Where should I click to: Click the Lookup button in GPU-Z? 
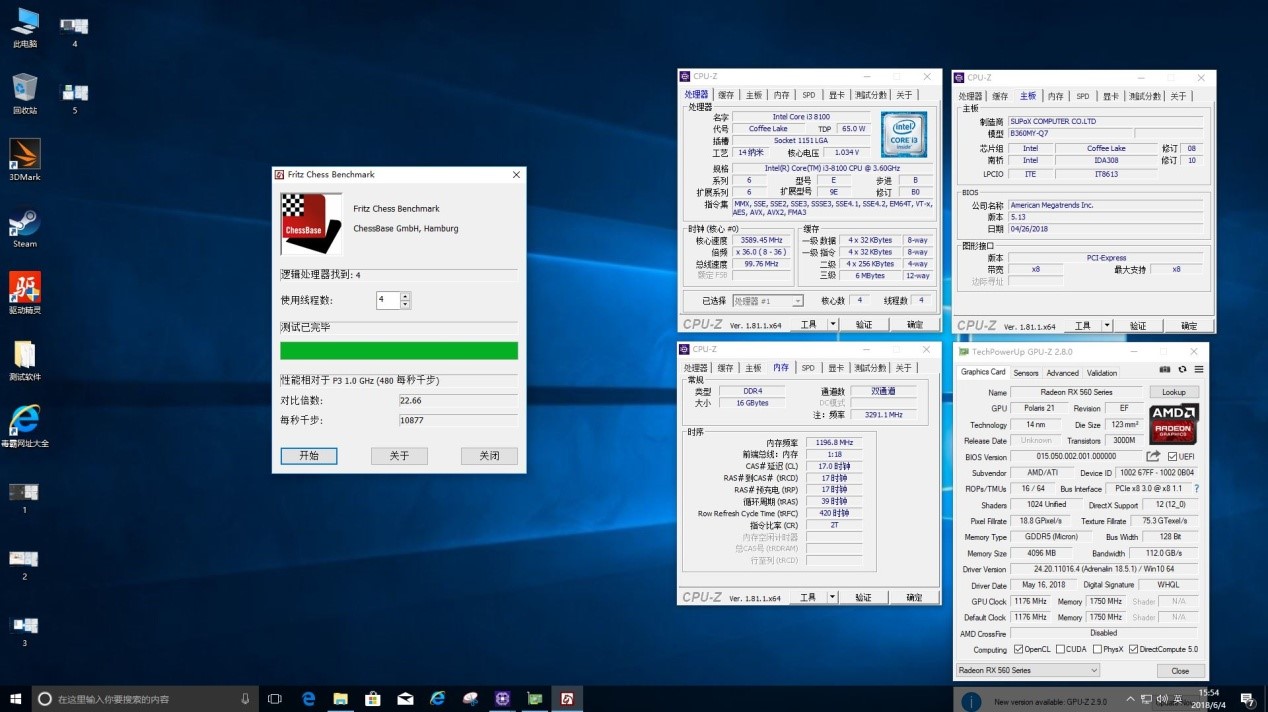click(x=1173, y=392)
